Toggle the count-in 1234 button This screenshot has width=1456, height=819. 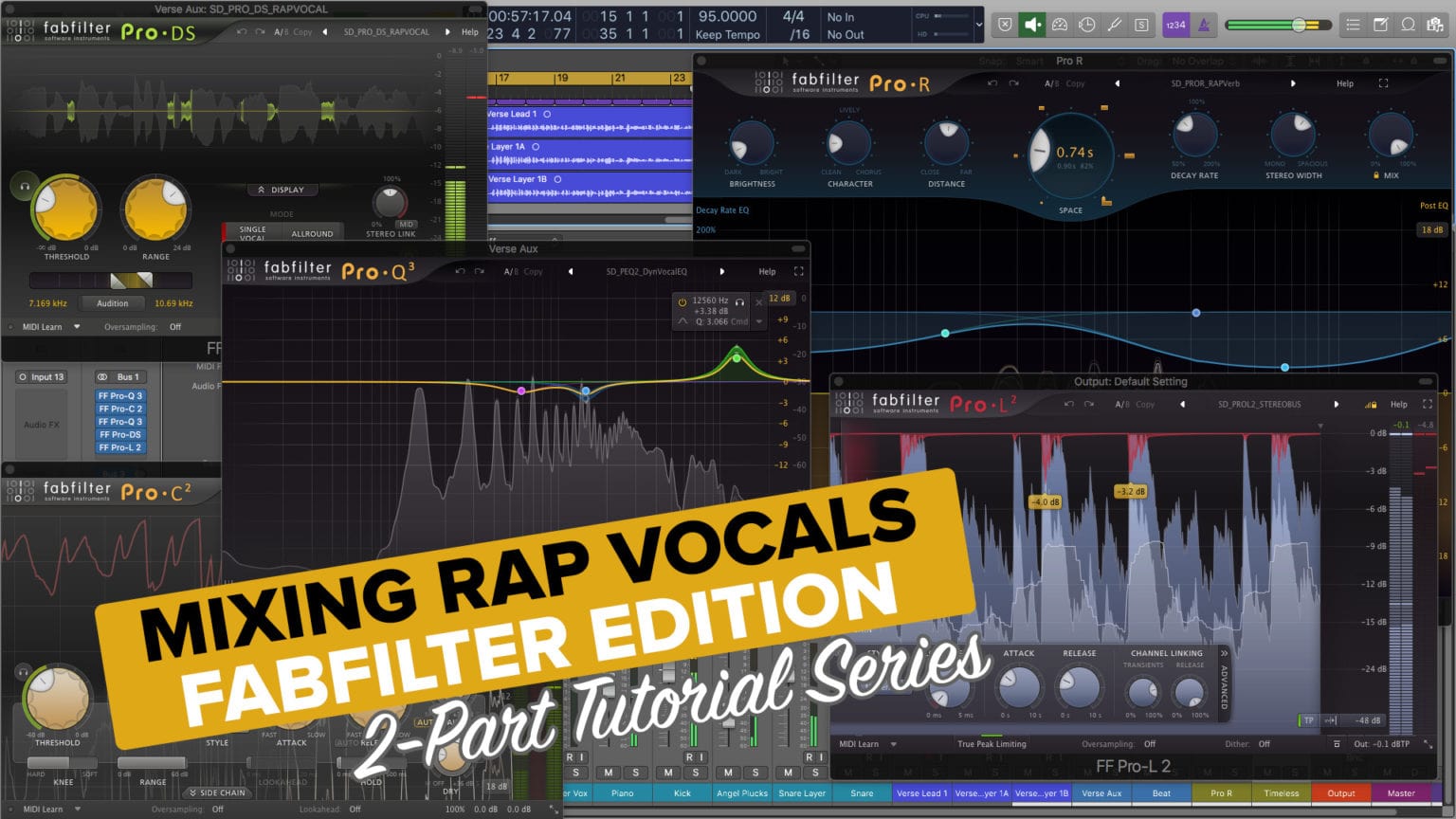tap(1175, 25)
